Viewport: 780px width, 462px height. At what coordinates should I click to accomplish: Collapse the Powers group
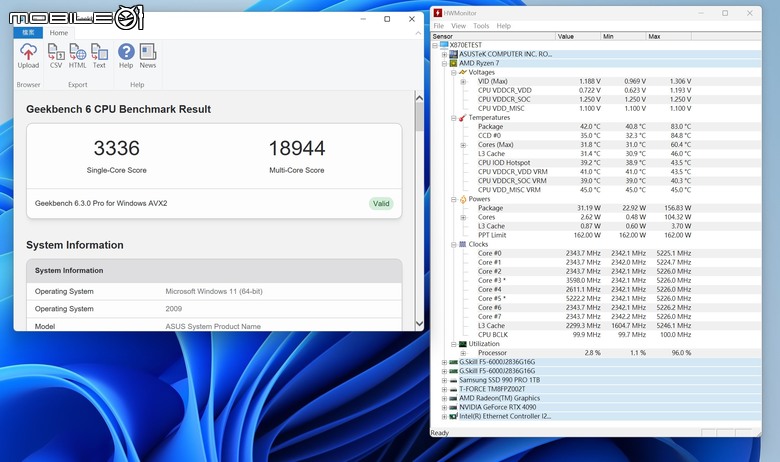click(x=454, y=199)
